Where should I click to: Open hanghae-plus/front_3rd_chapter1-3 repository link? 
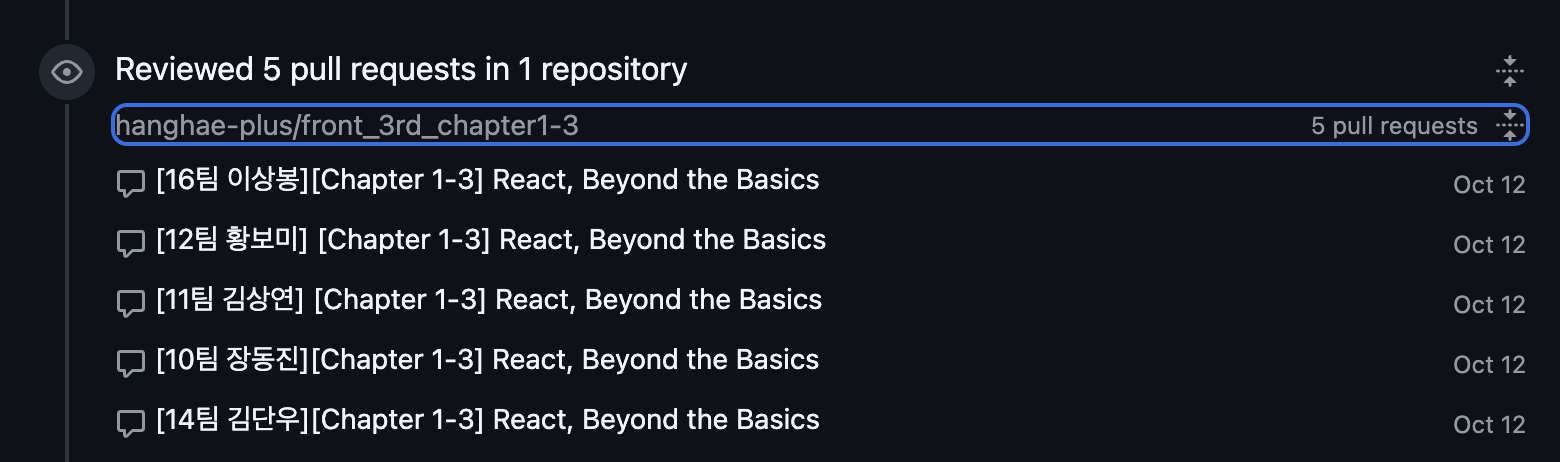347,125
